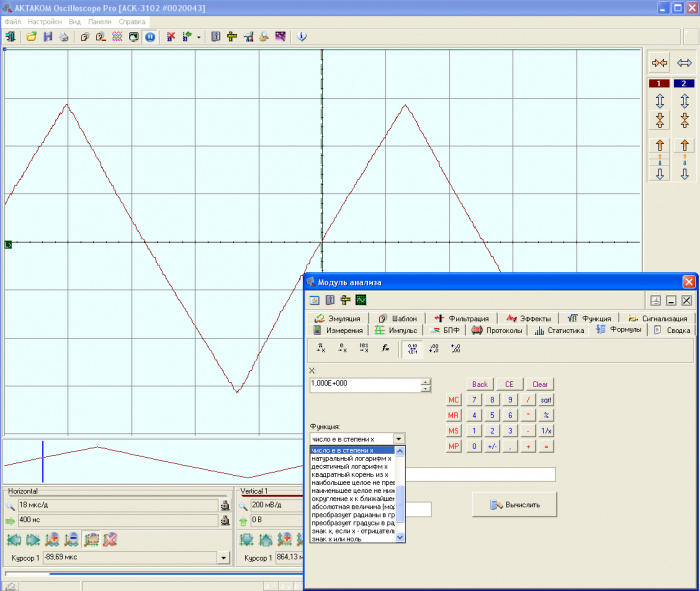The height and width of the screenshot is (591, 700).
Task: Click the X value input field
Action: [365, 384]
